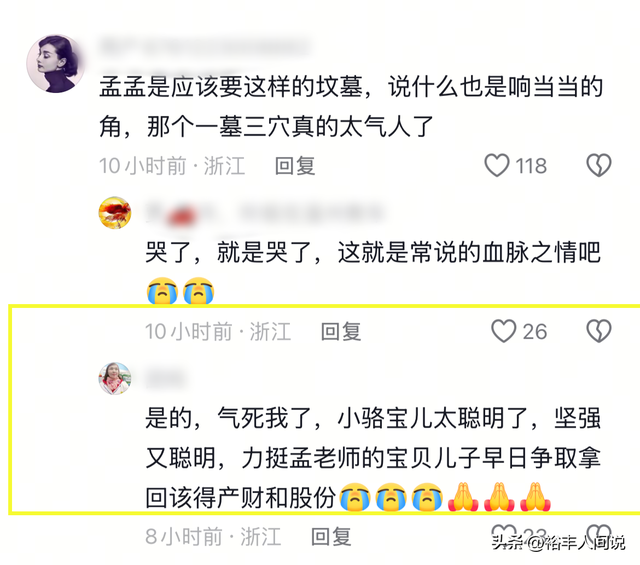Viewport: 640px width, 565px height.
Task: Tap the blurred username of top commenter
Action: [x=205, y=46]
